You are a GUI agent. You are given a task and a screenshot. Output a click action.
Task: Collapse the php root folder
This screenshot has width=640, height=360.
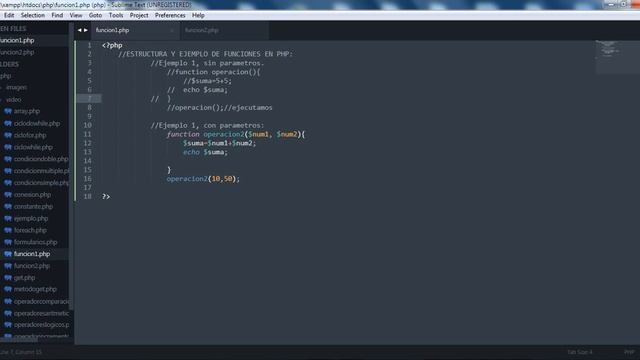(x=5, y=76)
